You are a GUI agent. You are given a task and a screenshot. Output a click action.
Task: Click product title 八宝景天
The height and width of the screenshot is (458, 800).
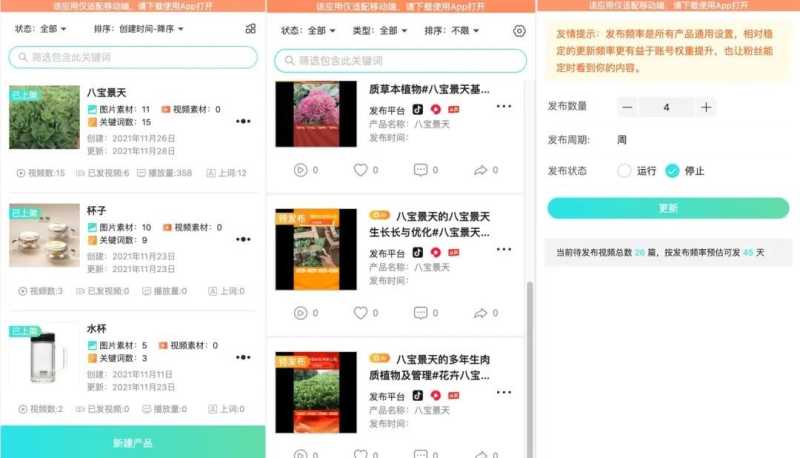point(107,92)
